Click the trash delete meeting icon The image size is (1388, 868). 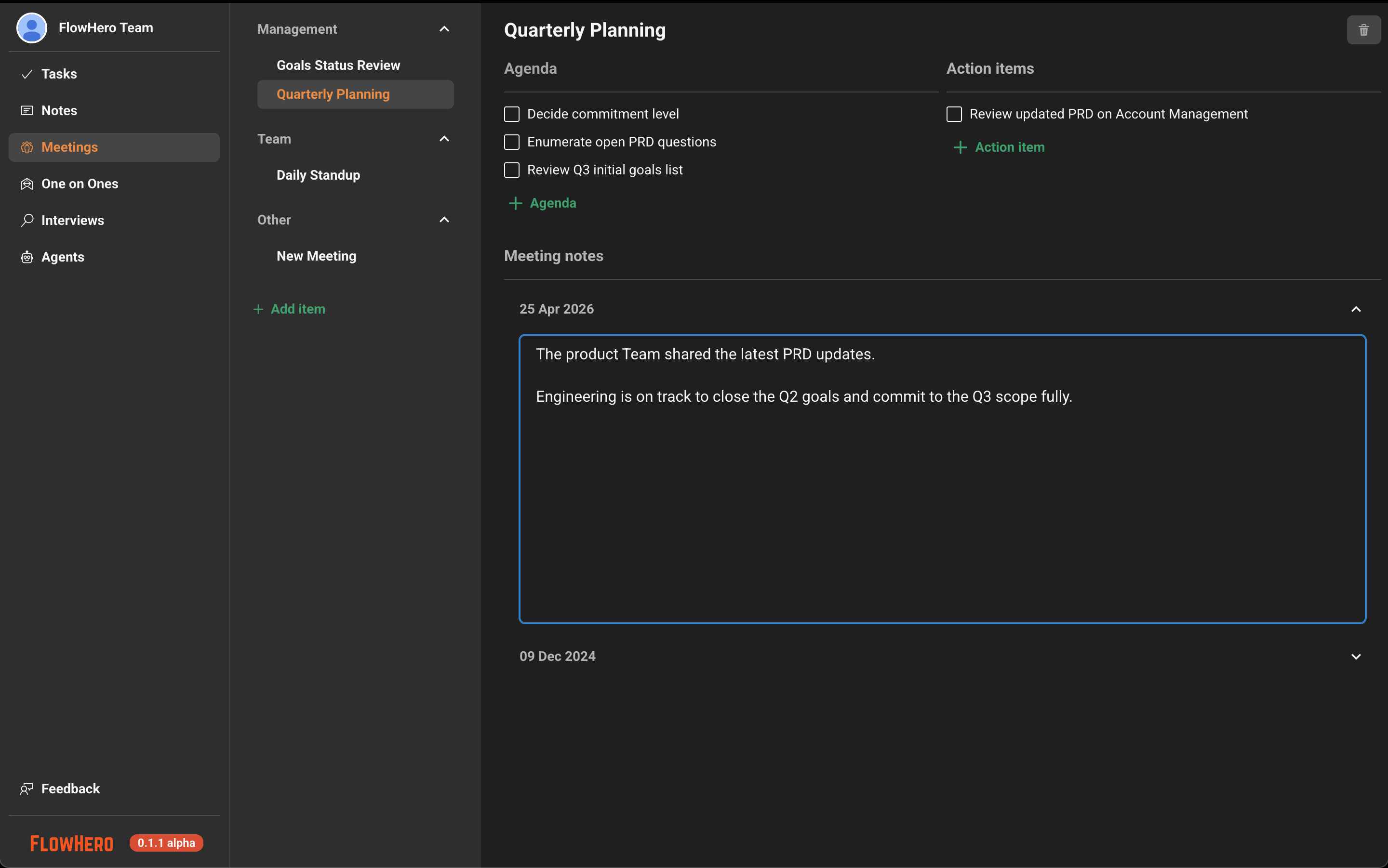pyautogui.click(x=1363, y=30)
